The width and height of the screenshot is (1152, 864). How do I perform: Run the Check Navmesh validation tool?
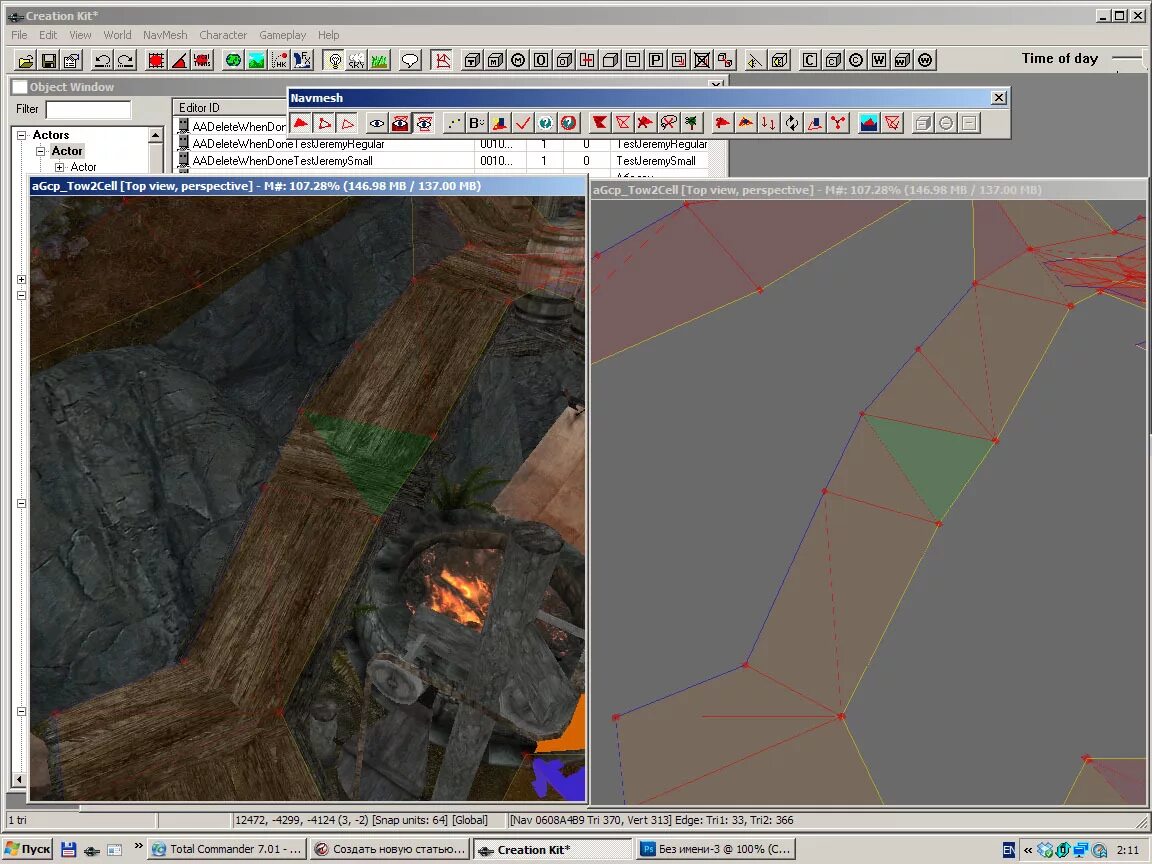(523, 123)
